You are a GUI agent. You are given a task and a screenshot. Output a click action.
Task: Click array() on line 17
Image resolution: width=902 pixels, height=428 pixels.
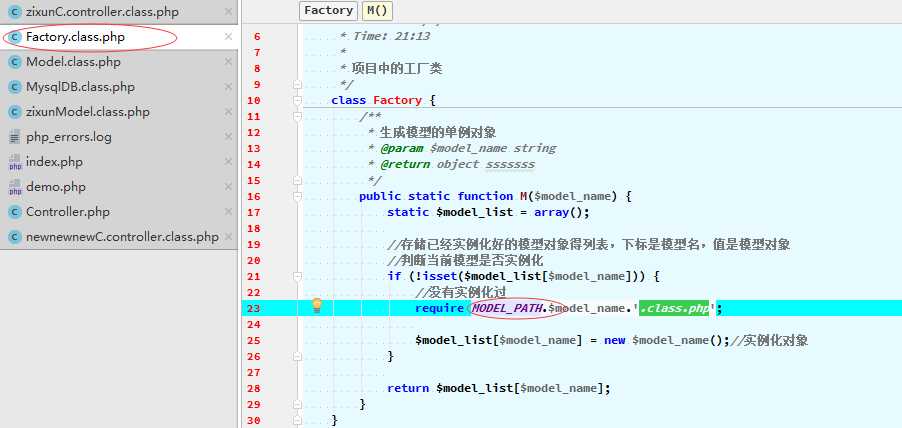(559, 212)
